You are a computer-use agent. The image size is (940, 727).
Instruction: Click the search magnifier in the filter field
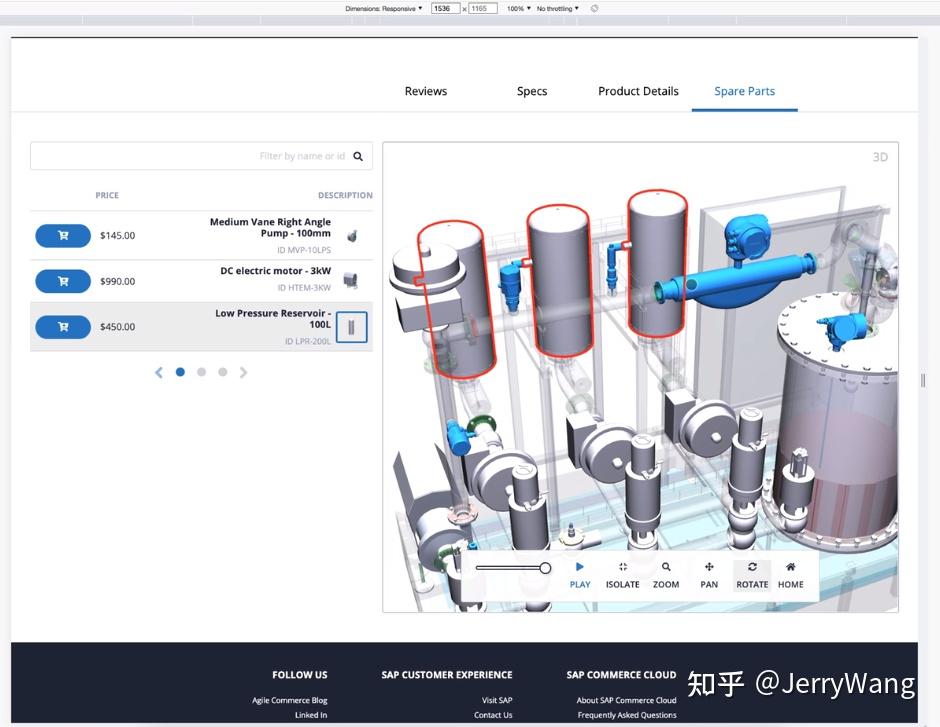[x=359, y=156]
